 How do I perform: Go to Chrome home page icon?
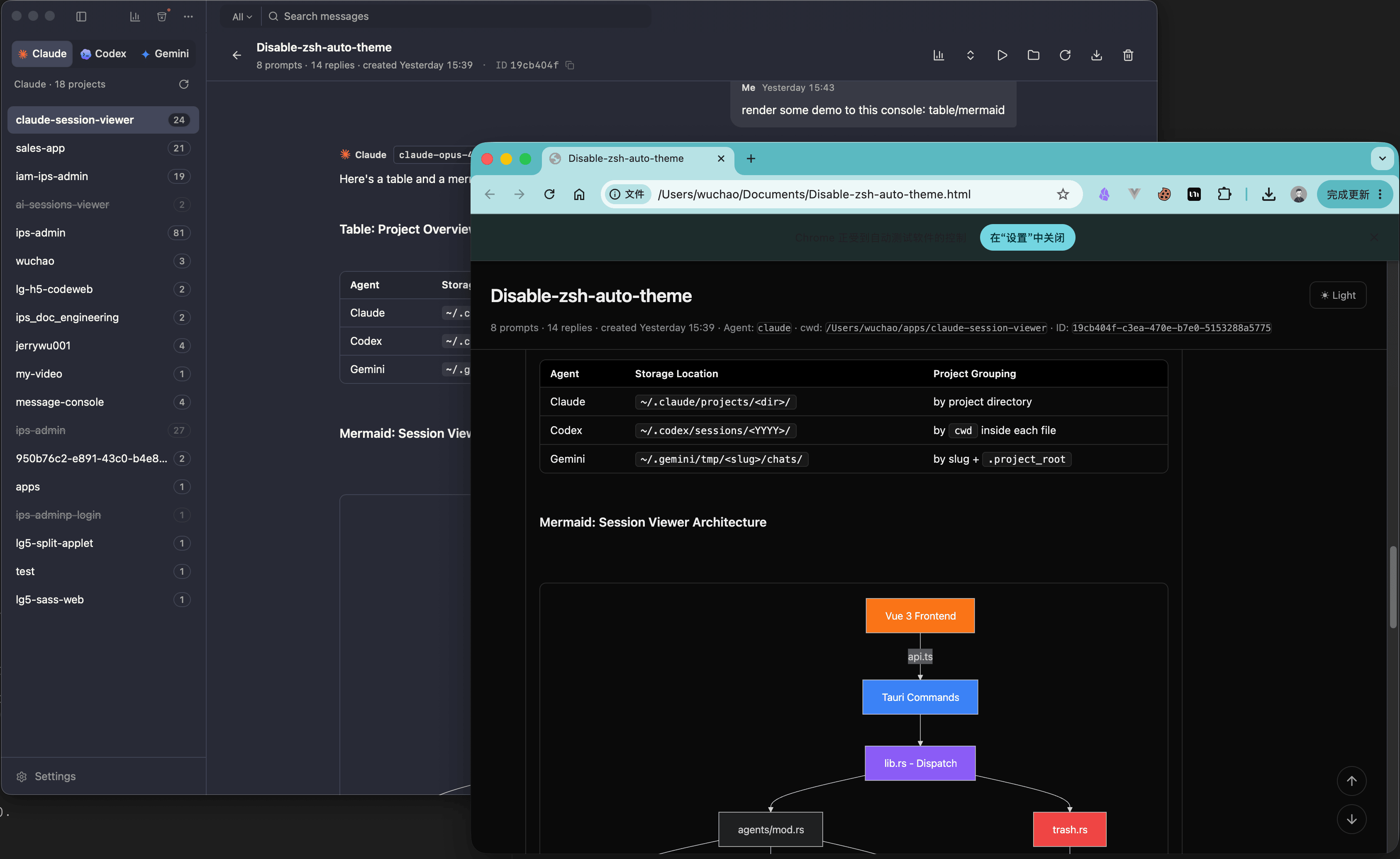point(579,194)
